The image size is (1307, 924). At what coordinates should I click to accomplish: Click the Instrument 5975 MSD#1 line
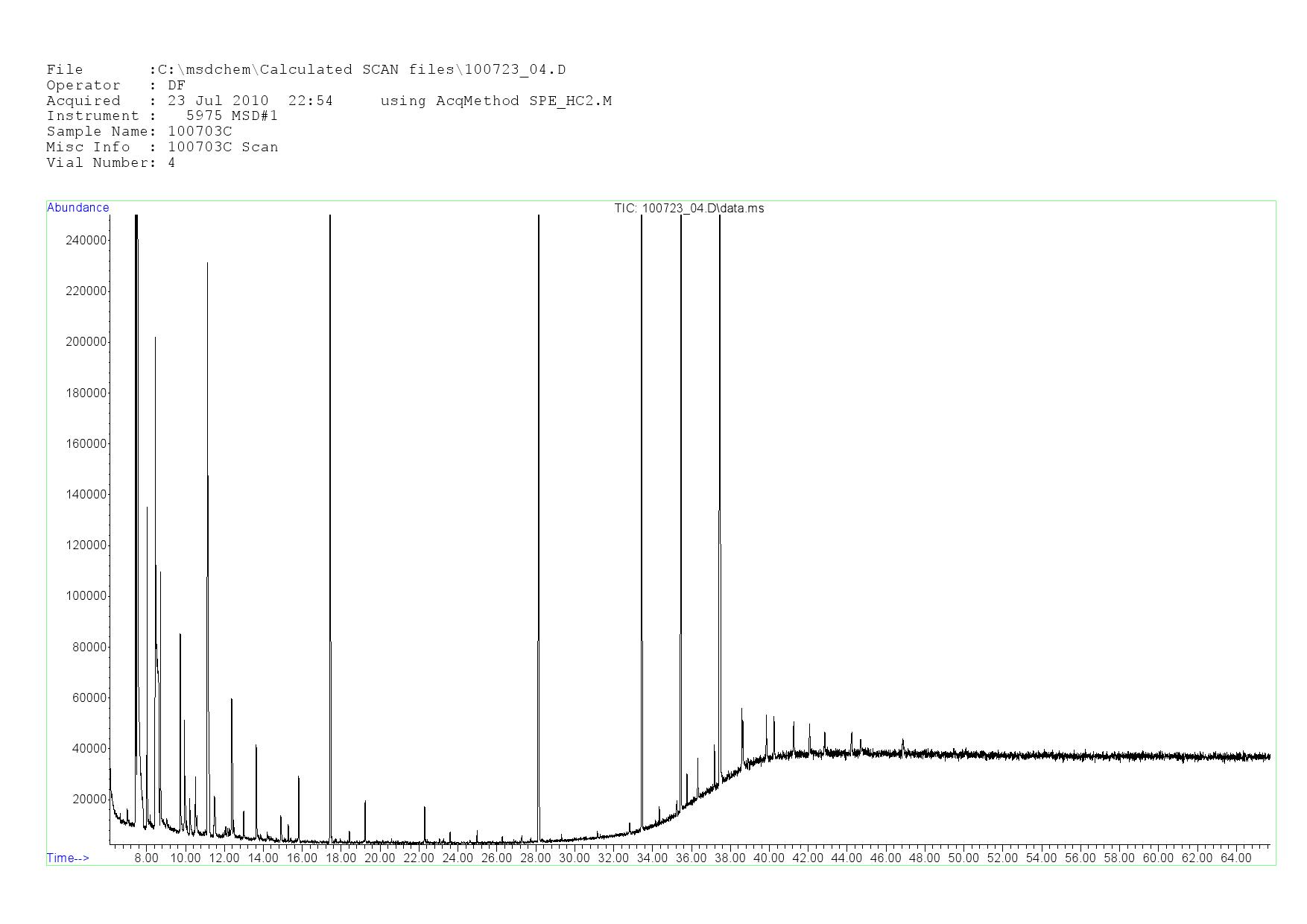[162, 116]
